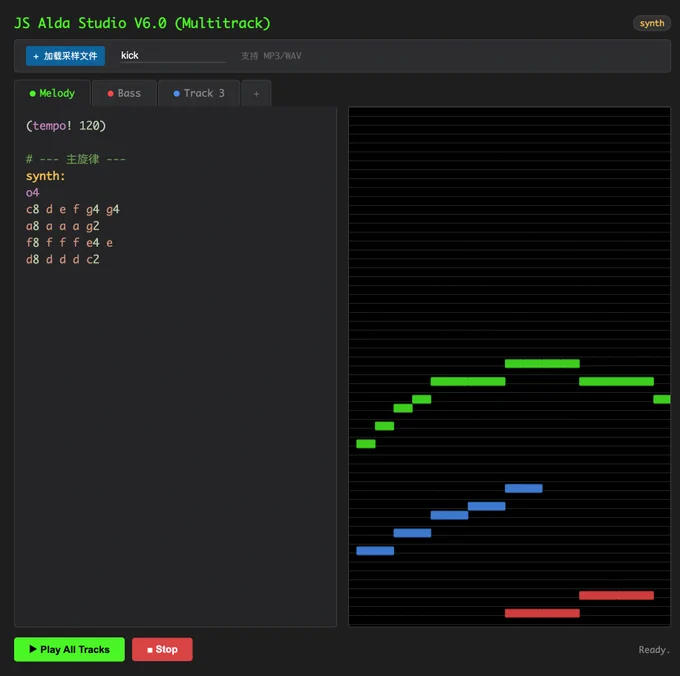
Task: Open the Track 3 tab
Action: pos(199,93)
